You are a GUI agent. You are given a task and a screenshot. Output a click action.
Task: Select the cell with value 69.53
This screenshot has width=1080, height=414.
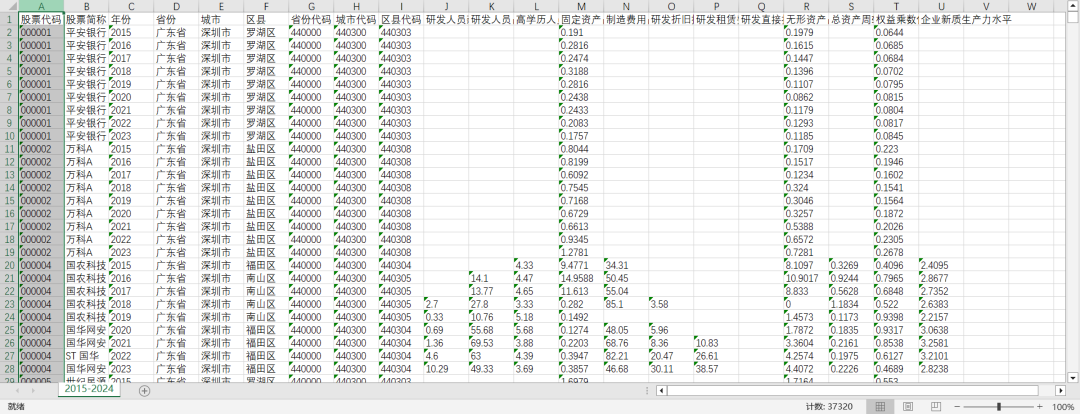pyautogui.click(x=491, y=343)
